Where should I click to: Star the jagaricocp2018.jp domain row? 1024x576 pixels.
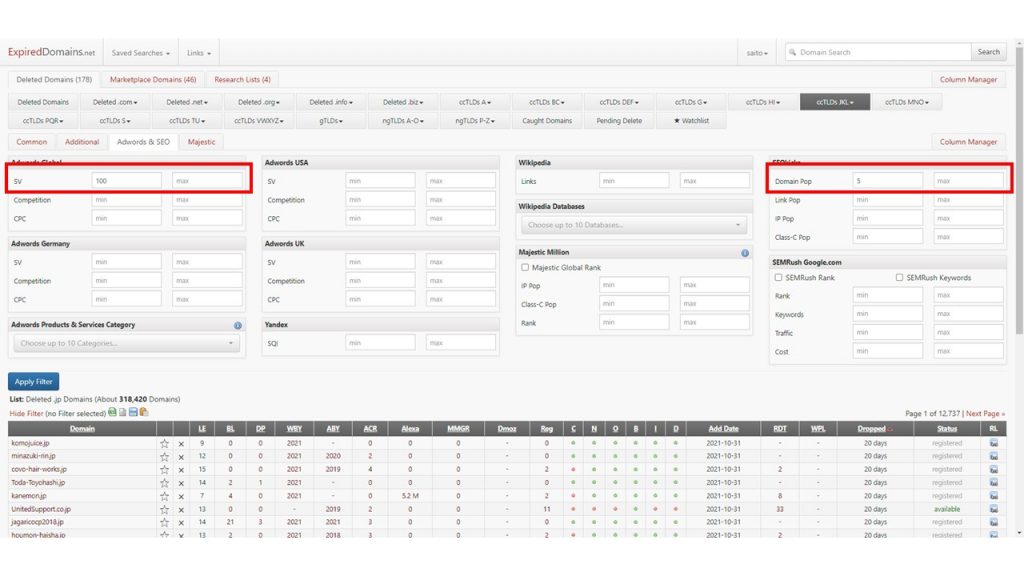165,522
